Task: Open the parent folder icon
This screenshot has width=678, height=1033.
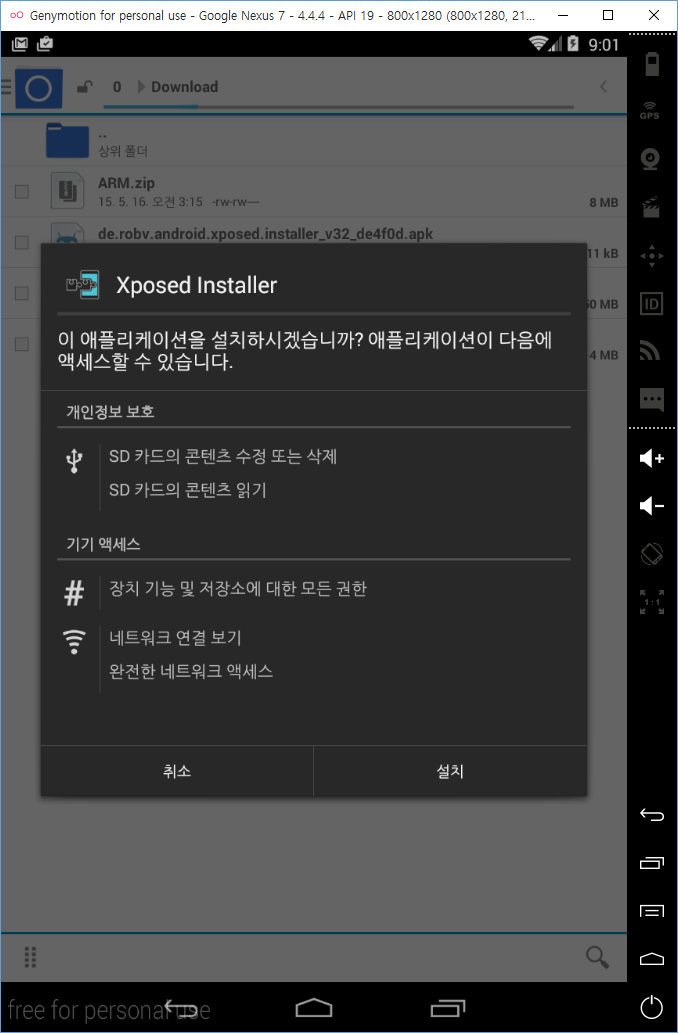Action: (67, 140)
